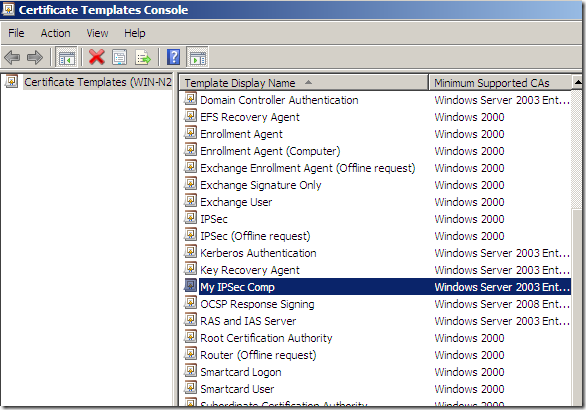Select the Root Certification Authority template
Screen dimensions: 586x410
click(266, 338)
